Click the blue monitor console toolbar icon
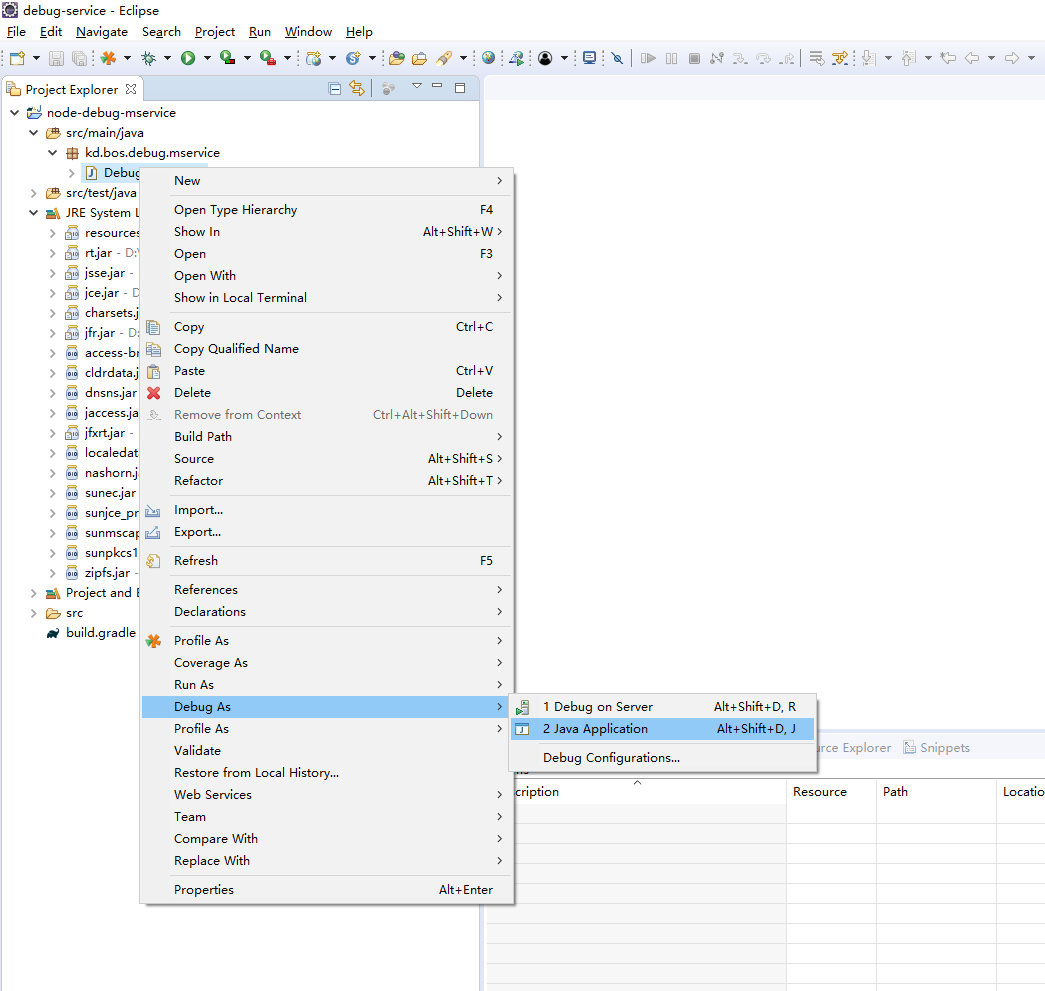 (589, 59)
